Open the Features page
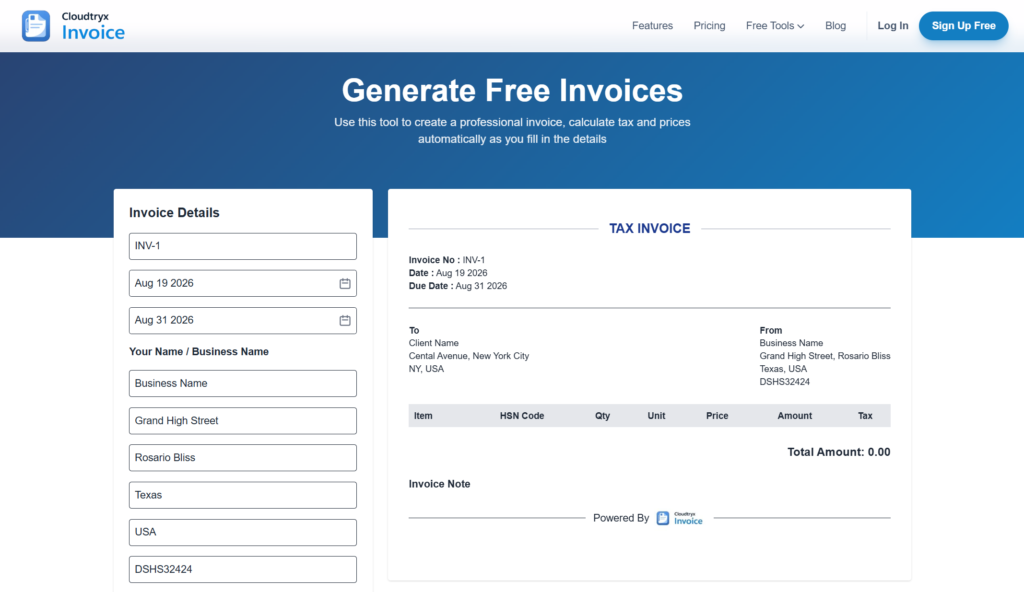This screenshot has height=592, width=1024. click(x=652, y=26)
